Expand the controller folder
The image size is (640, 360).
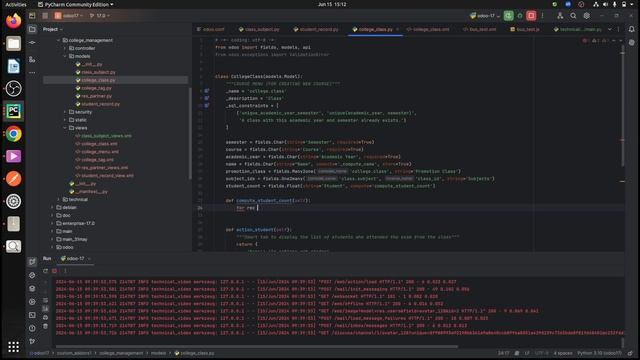[x=64, y=48]
